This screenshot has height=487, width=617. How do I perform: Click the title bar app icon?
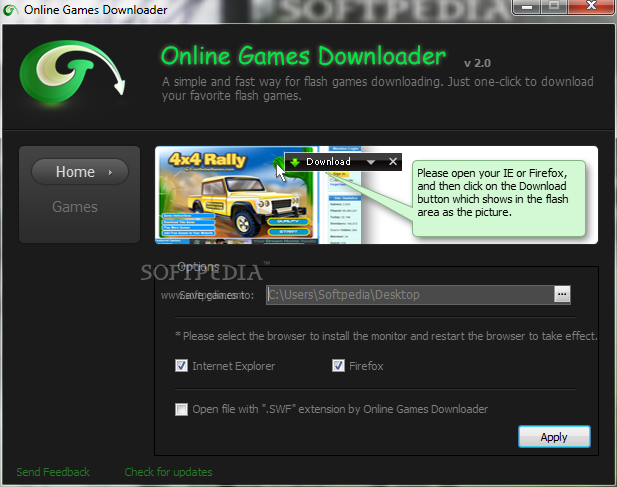pyautogui.click(x=11, y=10)
